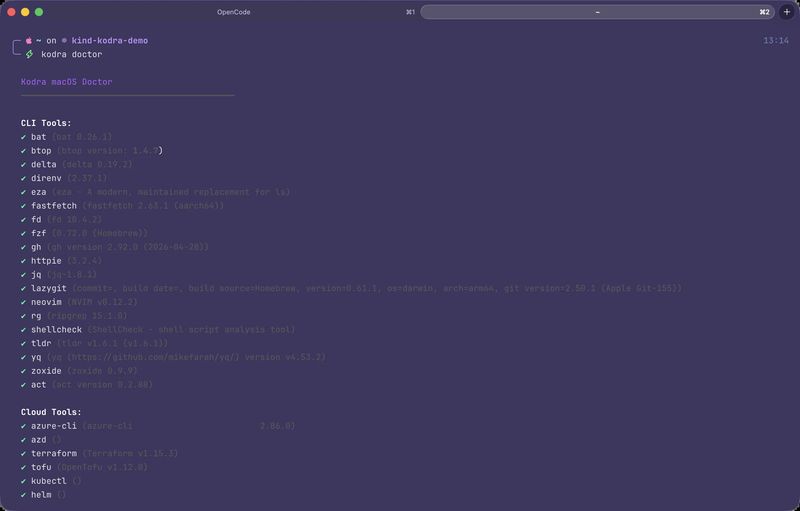The width and height of the screenshot is (800, 511).
Task: Click the 'azd' tool name
Action: pos(38,440)
